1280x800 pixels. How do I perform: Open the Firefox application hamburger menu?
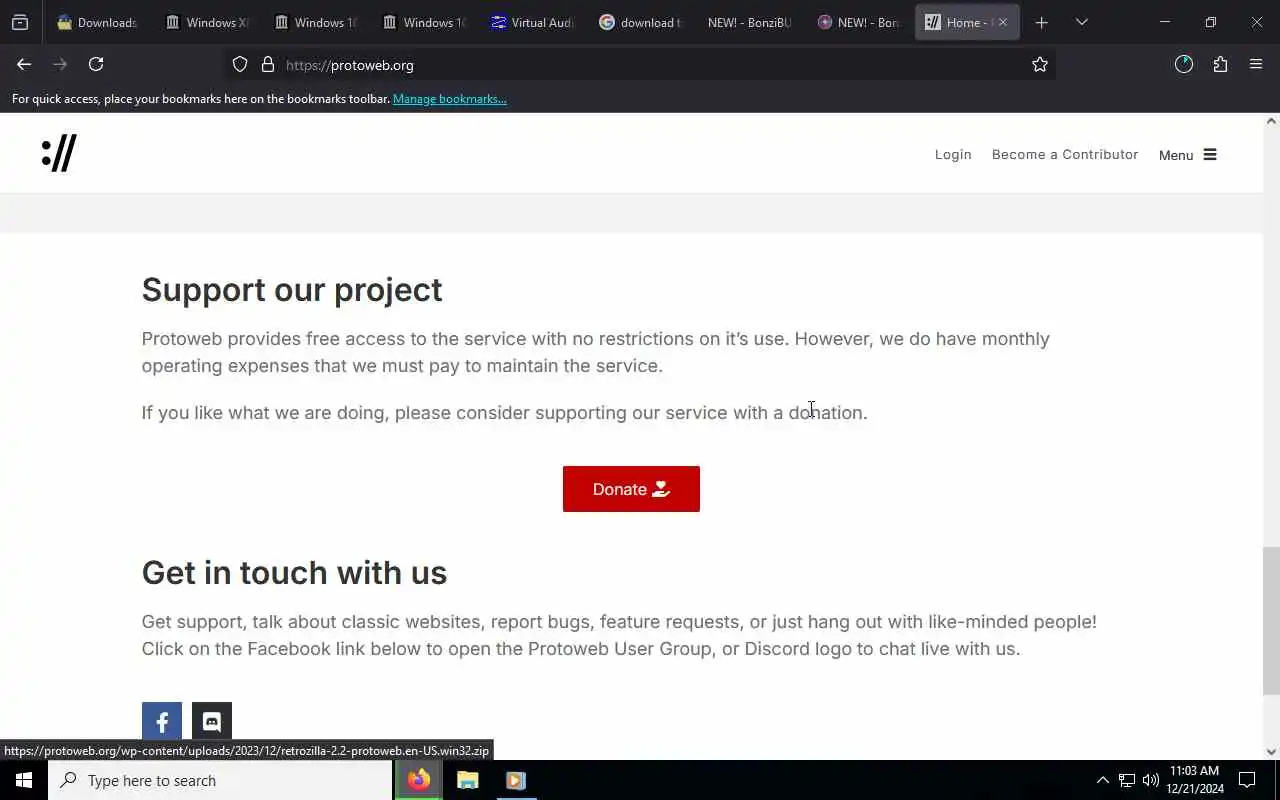pos(1256,64)
